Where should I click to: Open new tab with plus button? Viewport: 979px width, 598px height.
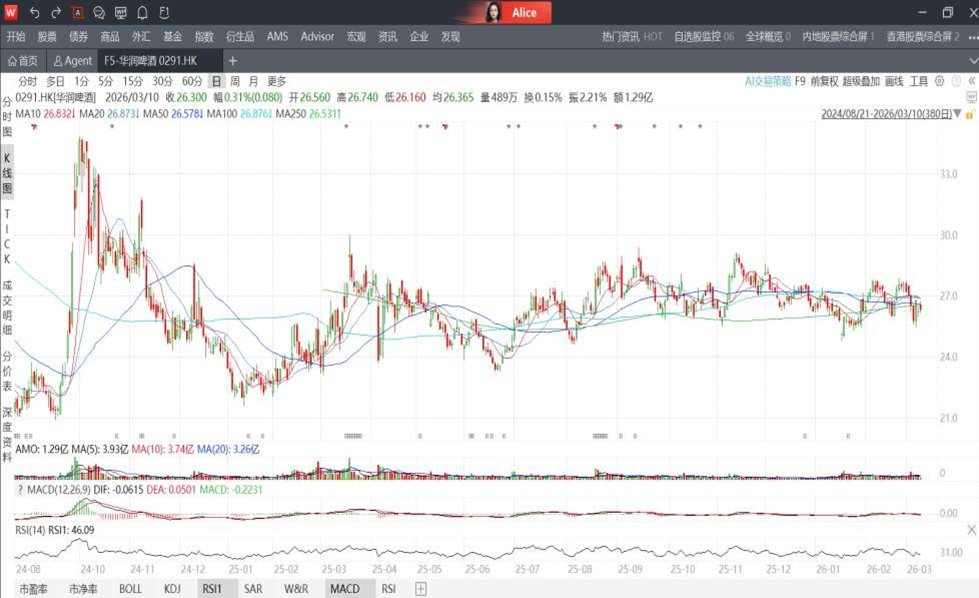(x=233, y=61)
